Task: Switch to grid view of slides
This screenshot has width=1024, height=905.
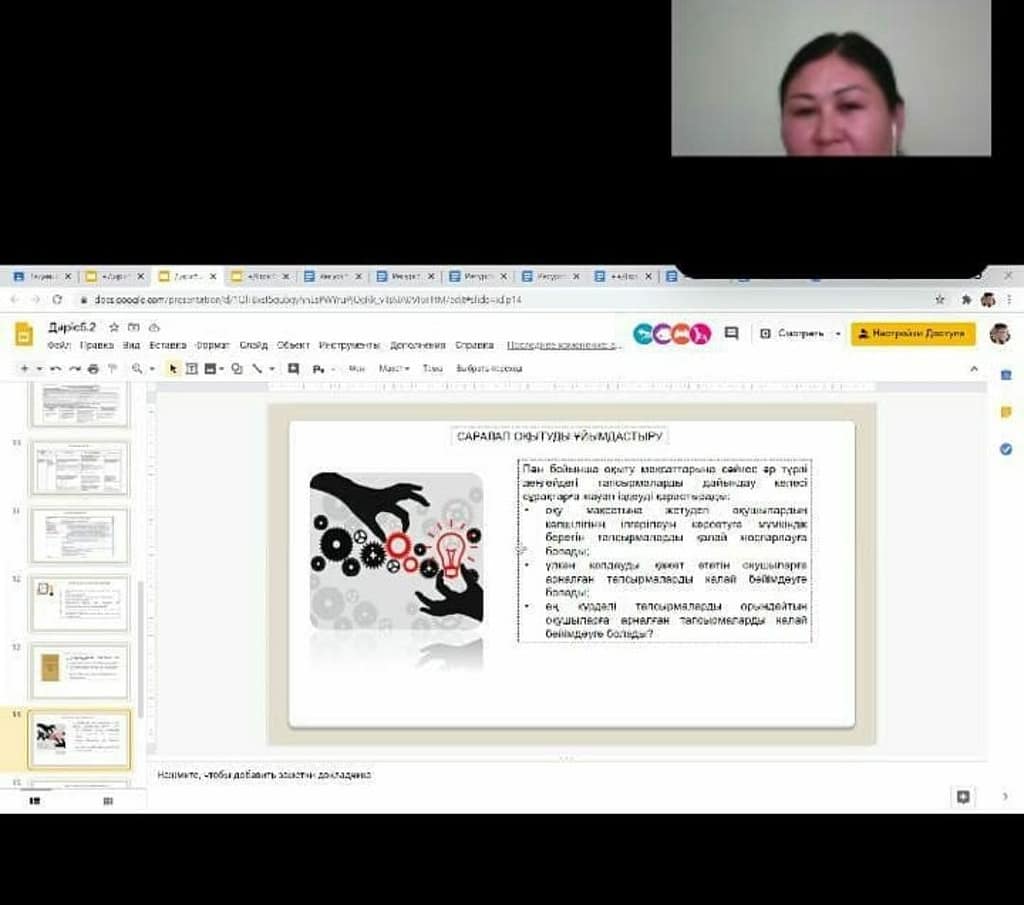Action: pos(108,800)
